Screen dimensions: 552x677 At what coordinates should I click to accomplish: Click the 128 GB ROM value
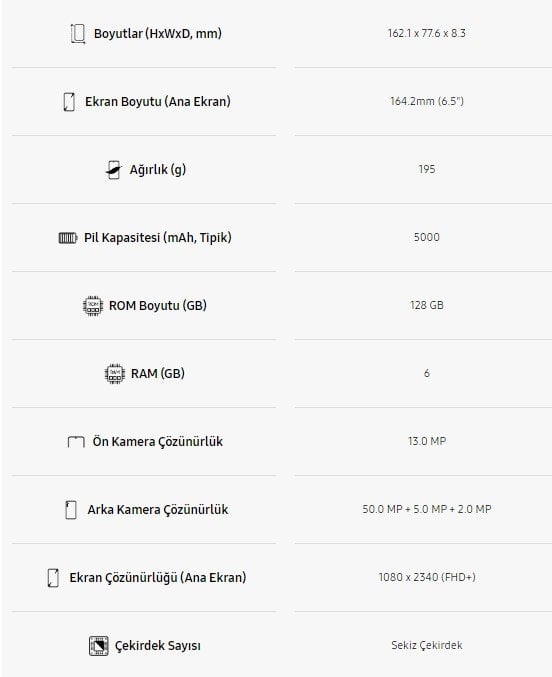427,305
